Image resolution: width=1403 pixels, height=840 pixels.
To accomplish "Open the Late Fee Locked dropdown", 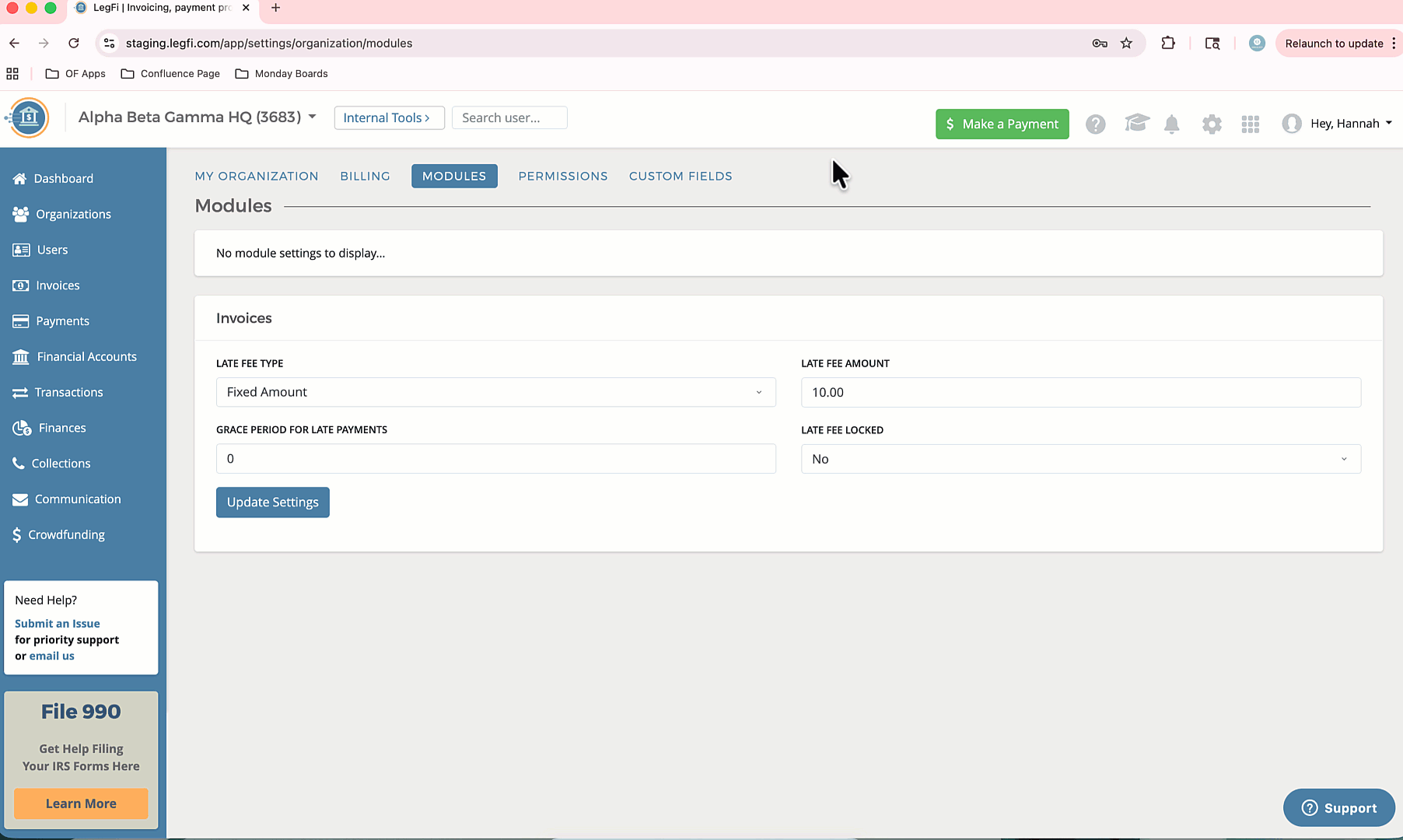I will click(1080, 460).
